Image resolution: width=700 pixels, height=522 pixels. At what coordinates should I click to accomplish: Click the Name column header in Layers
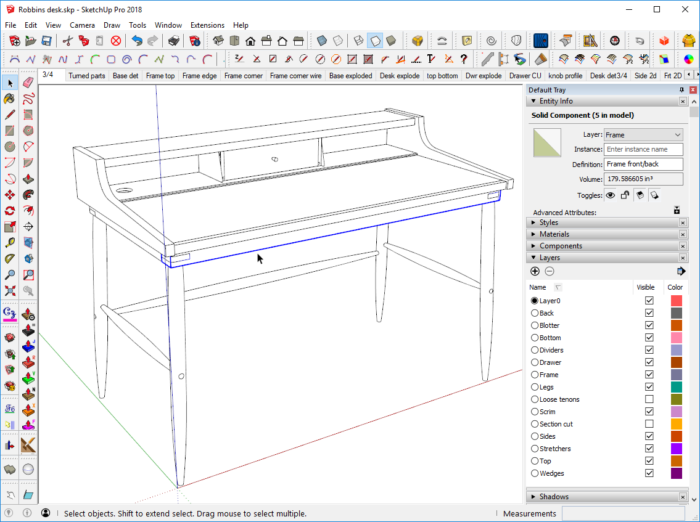coord(538,288)
